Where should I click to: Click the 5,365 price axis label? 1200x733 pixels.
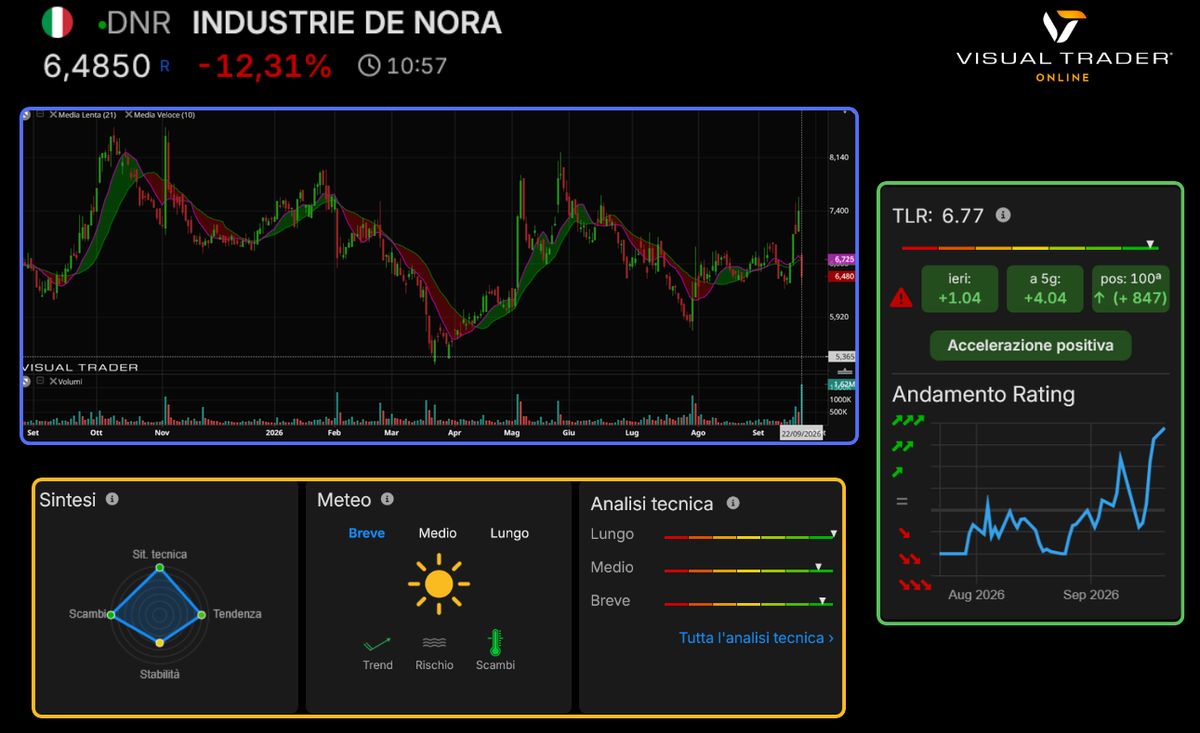841,356
